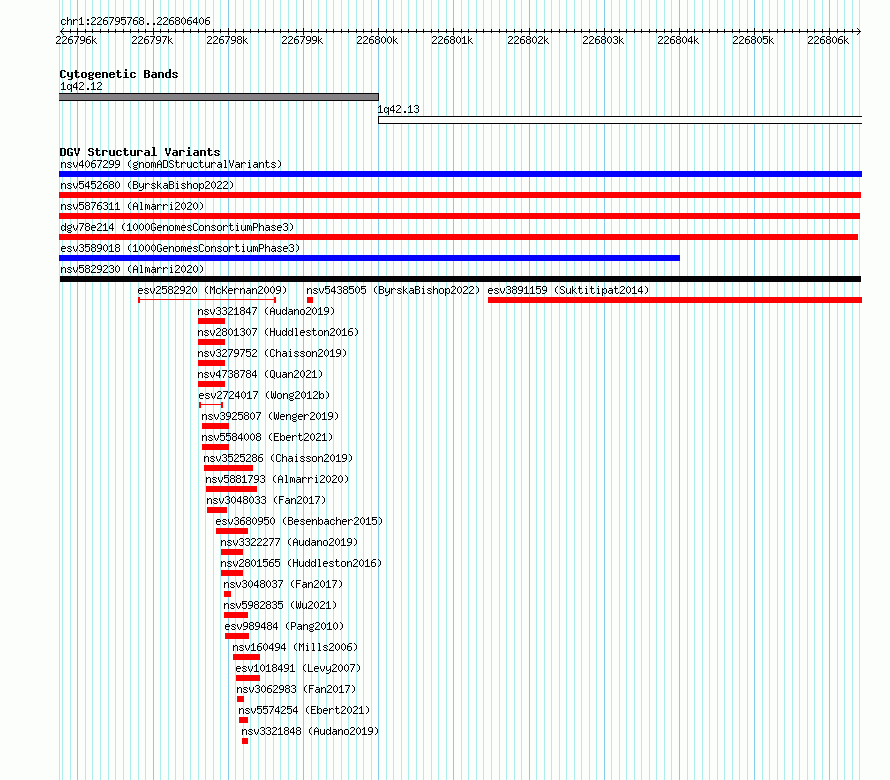Click the red bar under nsv3525286
890x780 pixels.
coord(228,468)
